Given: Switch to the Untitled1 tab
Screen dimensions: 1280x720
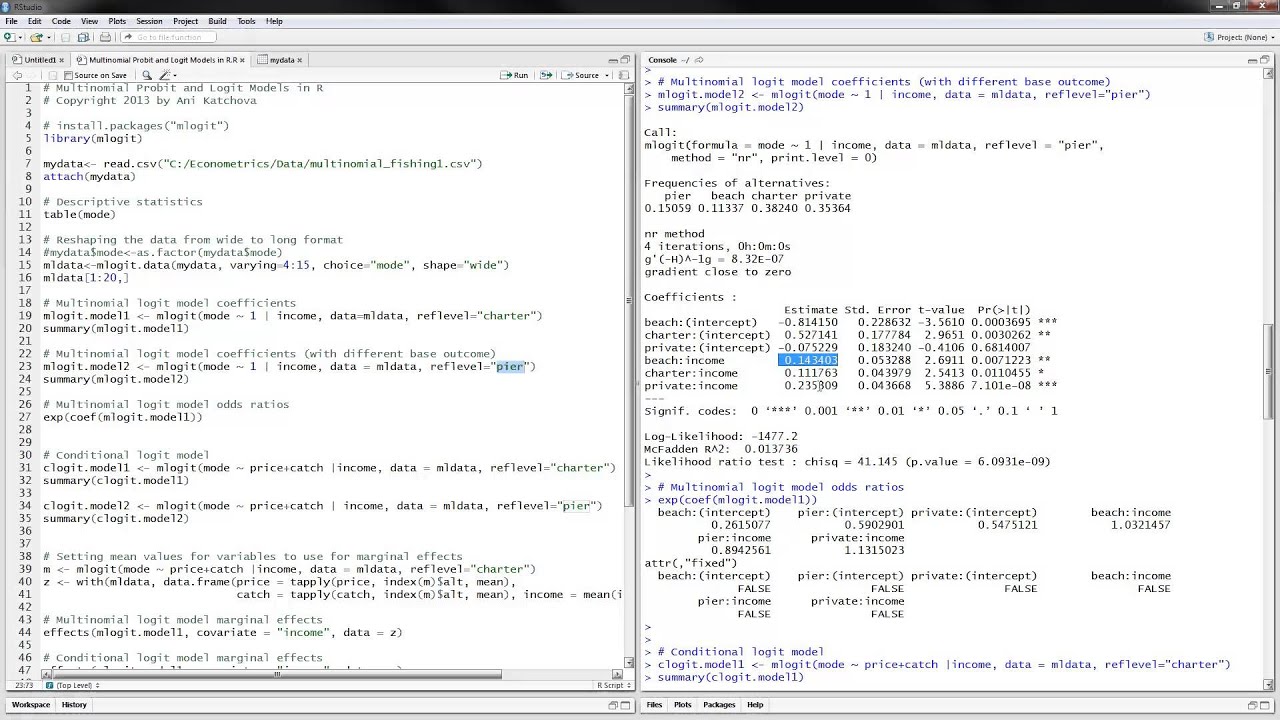Looking at the screenshot, I should click(x=39, y=60).
